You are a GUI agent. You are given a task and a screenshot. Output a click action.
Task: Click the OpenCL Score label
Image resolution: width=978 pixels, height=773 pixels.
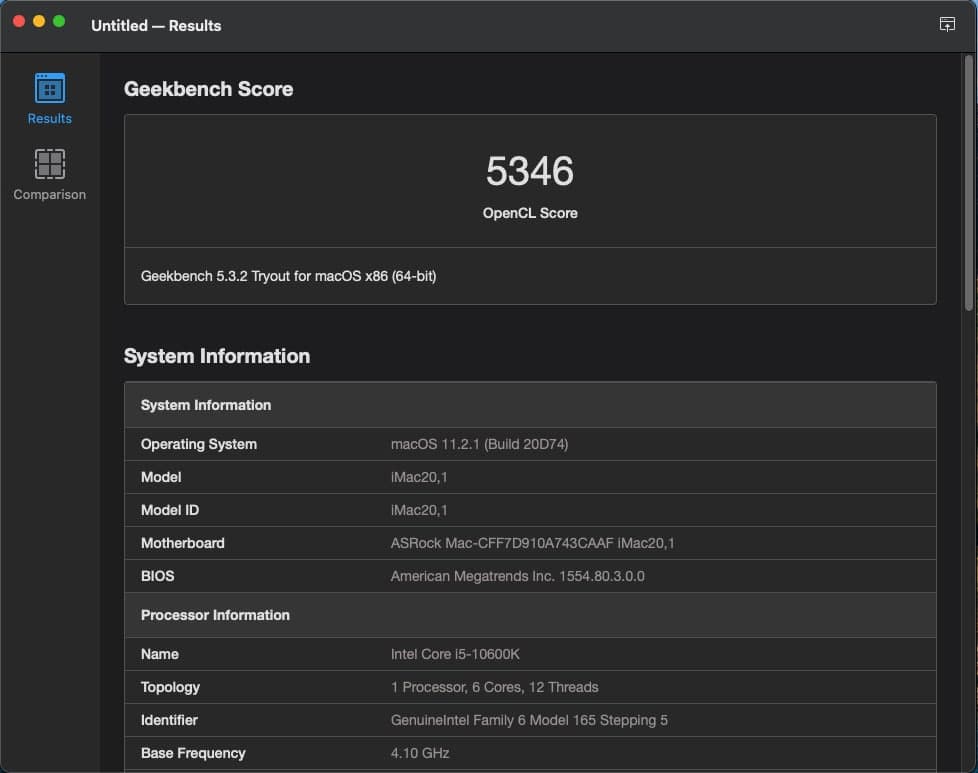point(530,213)
